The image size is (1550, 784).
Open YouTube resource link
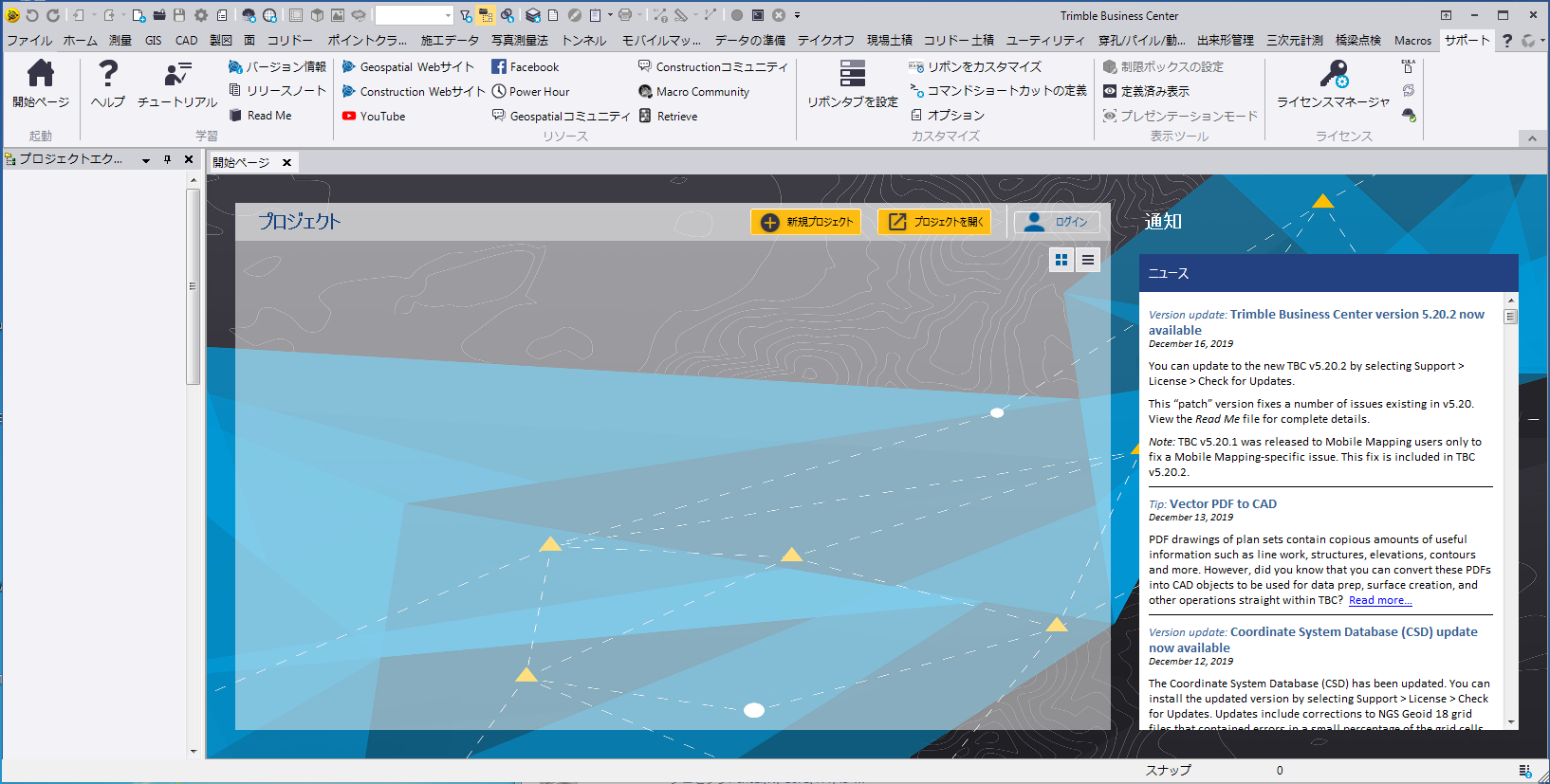coord(374,116)
